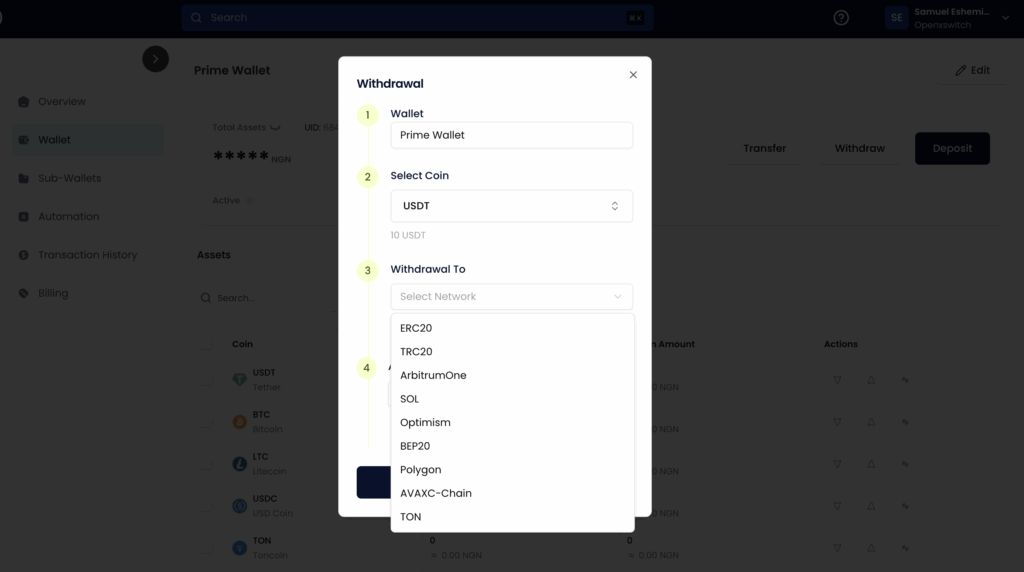
Task: Click the LTC row transfer icon
Action: (905, 464)
